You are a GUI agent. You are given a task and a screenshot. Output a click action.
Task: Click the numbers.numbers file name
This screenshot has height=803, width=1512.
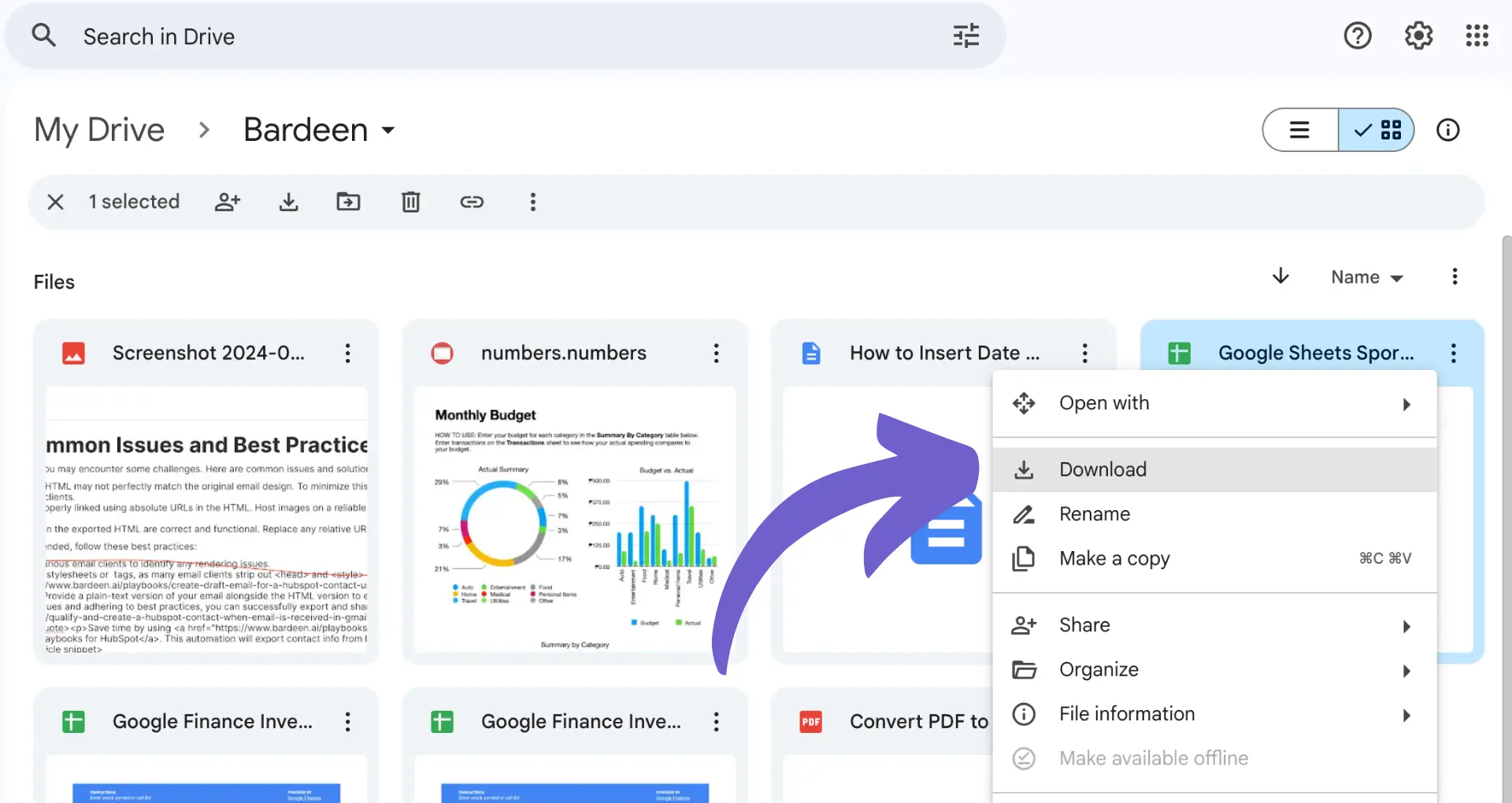[564, 353]
